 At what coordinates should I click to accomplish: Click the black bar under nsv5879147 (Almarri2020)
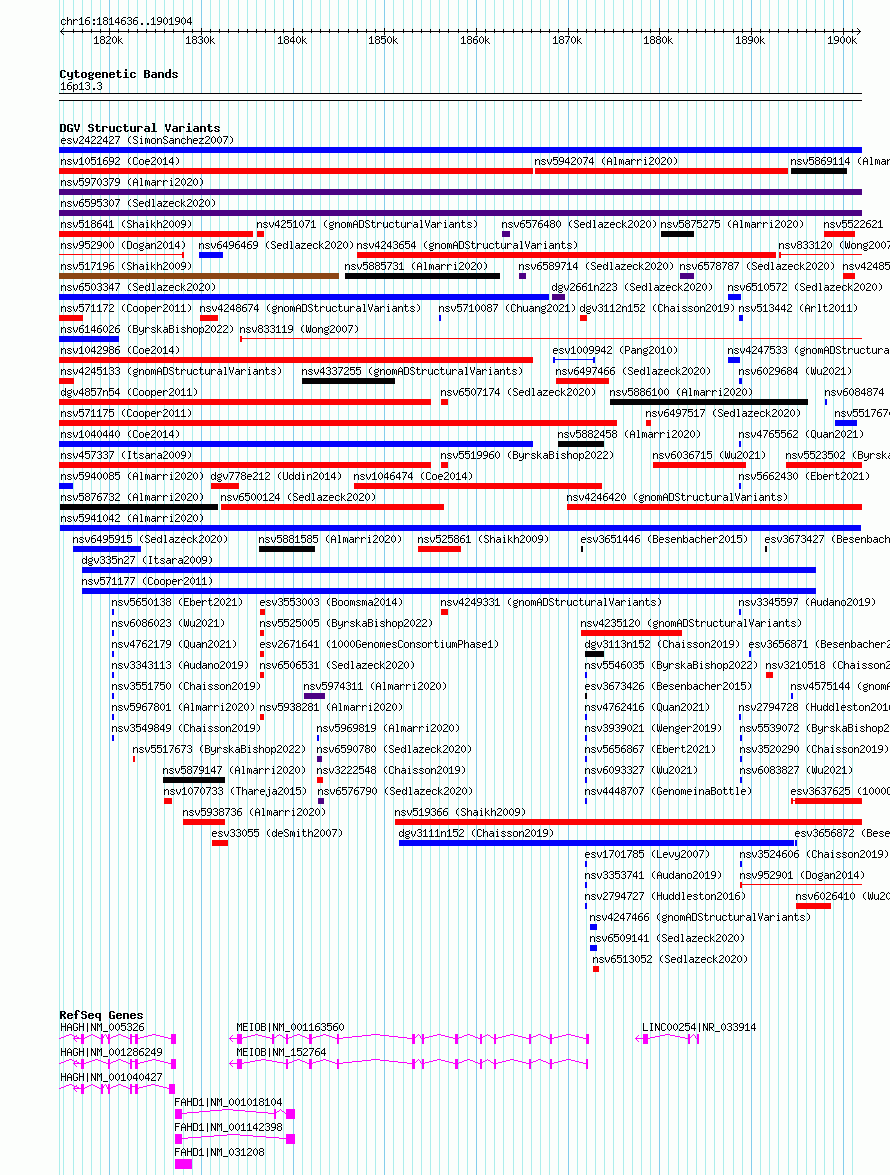point(194,779)
